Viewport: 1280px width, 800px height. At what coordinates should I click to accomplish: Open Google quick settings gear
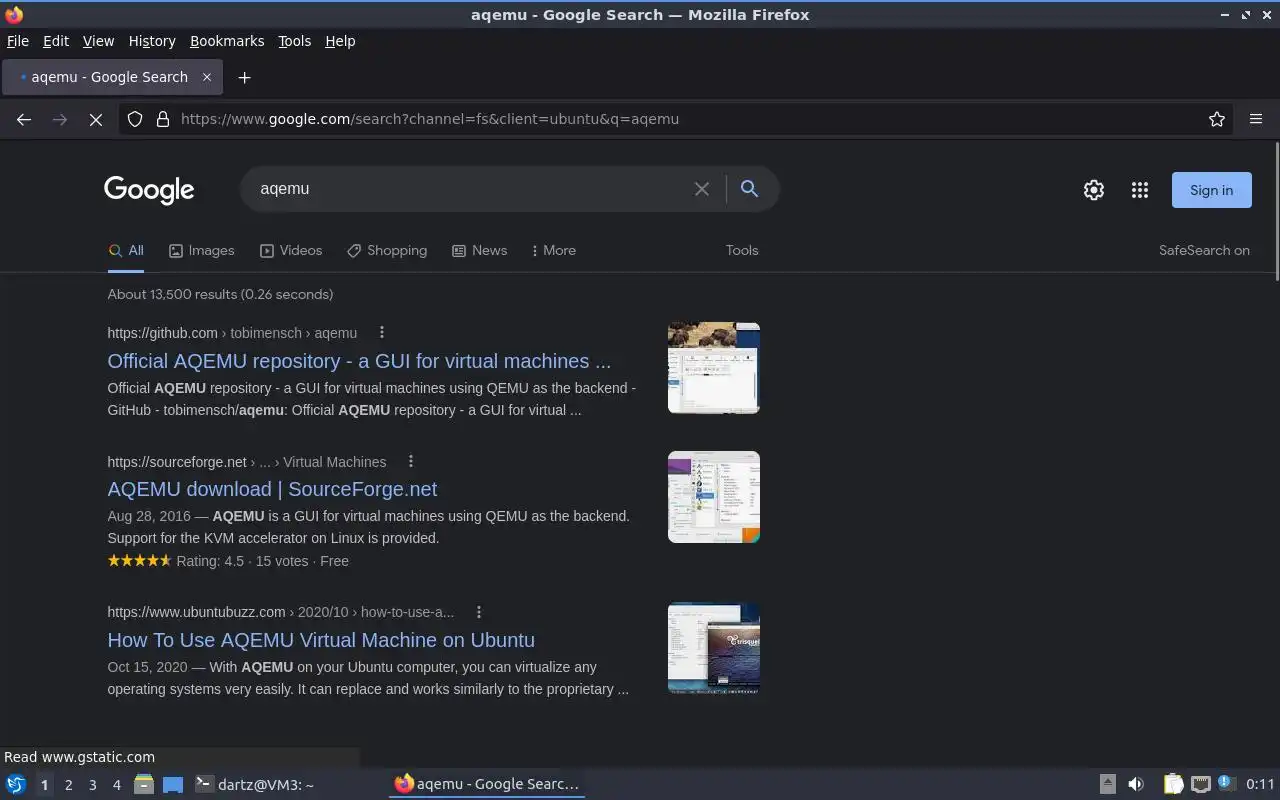(1094, 190)
